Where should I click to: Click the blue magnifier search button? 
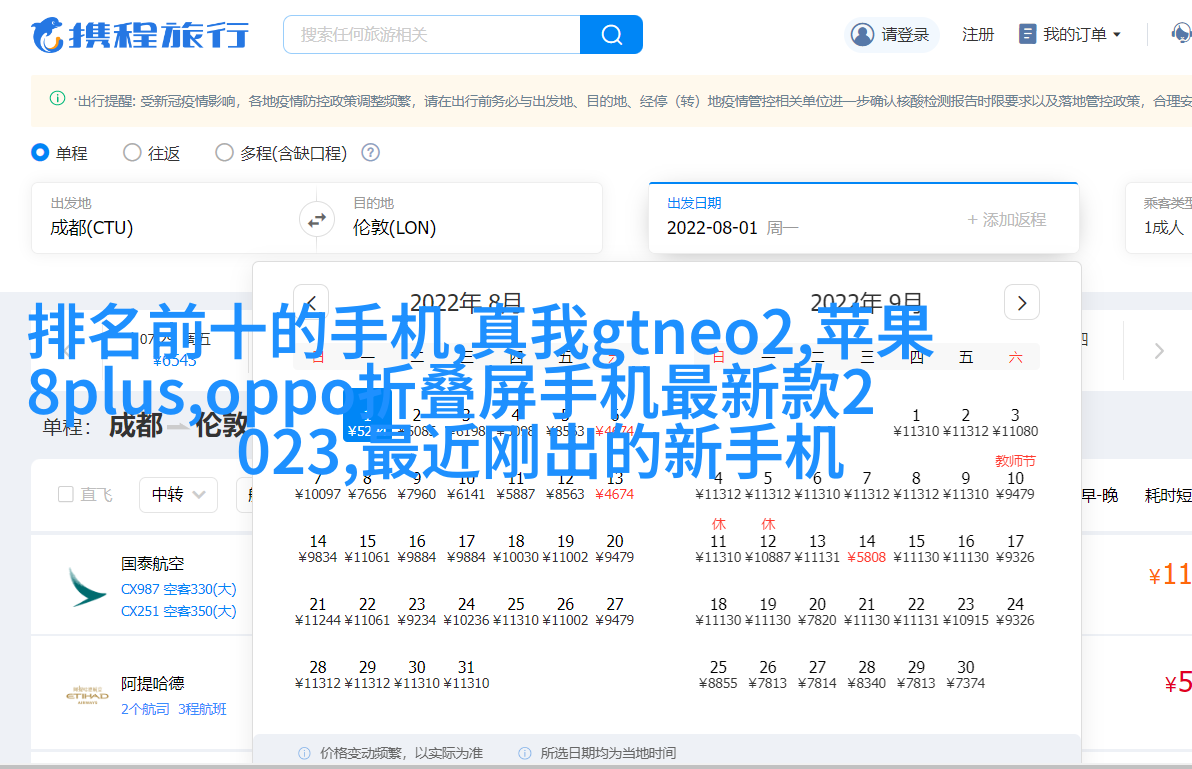pos(611,35)
